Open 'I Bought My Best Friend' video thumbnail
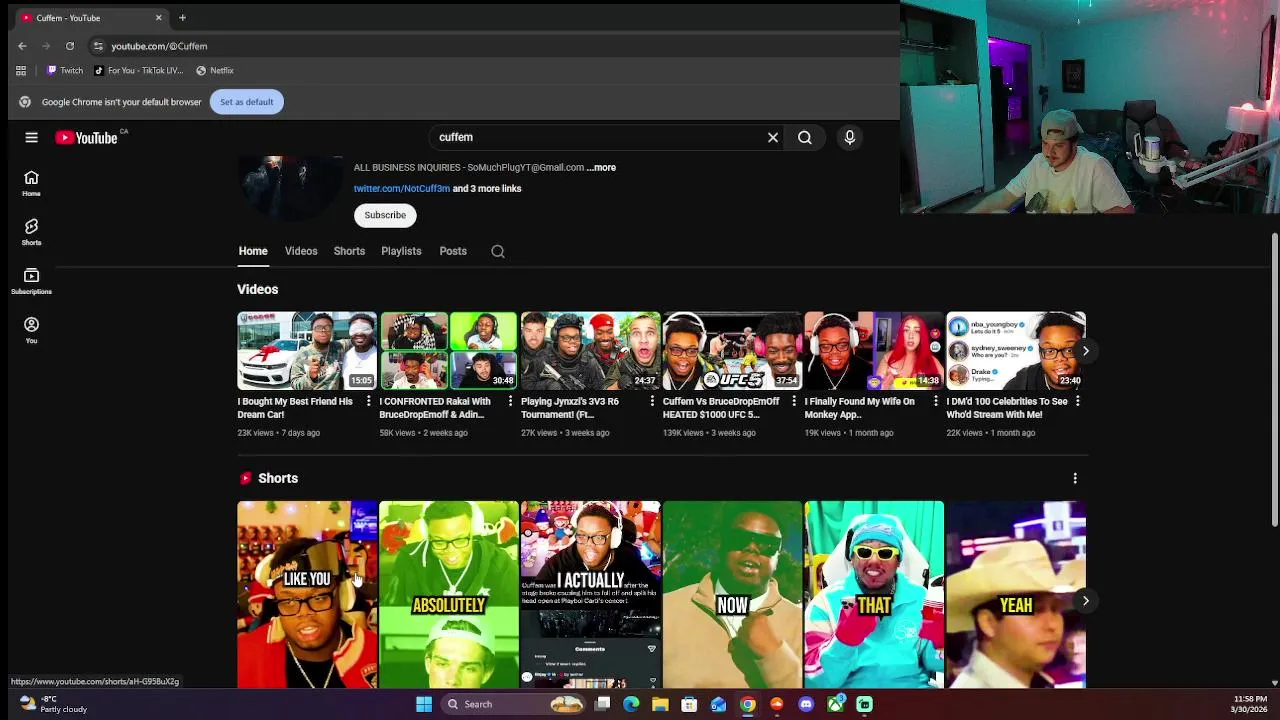The height and width of the screenshot is (720, 1280). 307,351
